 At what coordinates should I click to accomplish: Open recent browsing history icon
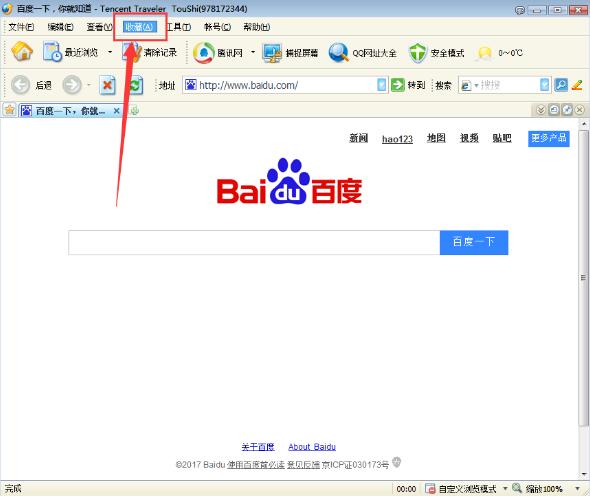click(52, 52)
